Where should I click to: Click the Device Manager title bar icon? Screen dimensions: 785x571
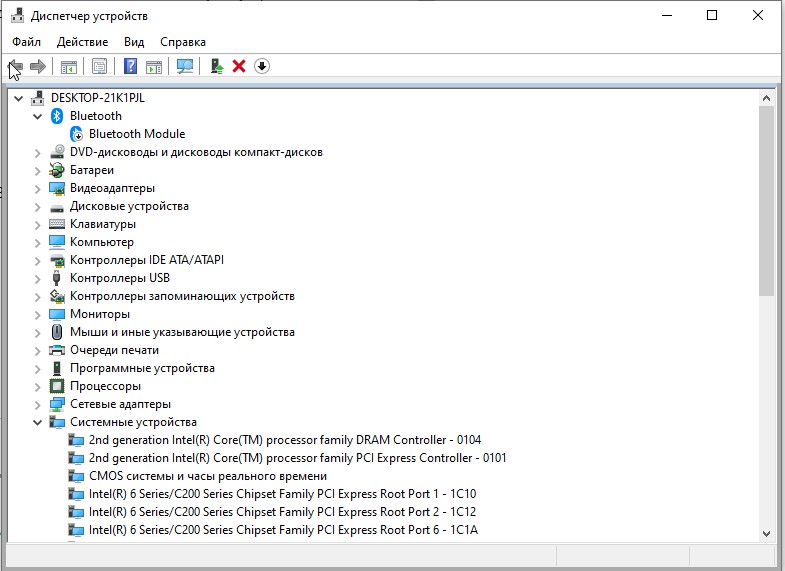click(18, 16)
